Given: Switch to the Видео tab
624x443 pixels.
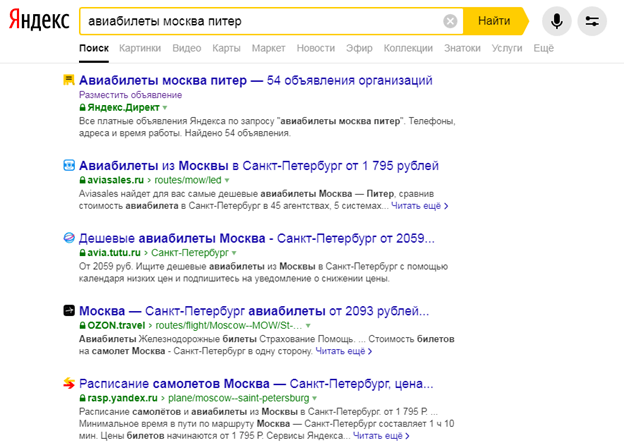Looking at the screenshot, I should click(187, 48).
